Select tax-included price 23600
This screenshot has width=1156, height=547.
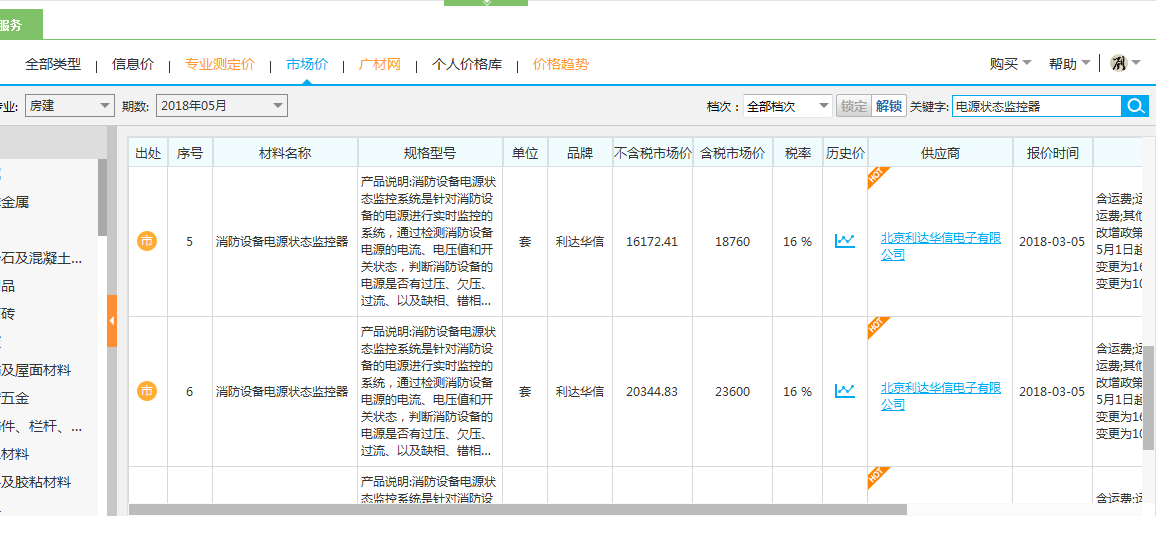(x=733, y=391)
